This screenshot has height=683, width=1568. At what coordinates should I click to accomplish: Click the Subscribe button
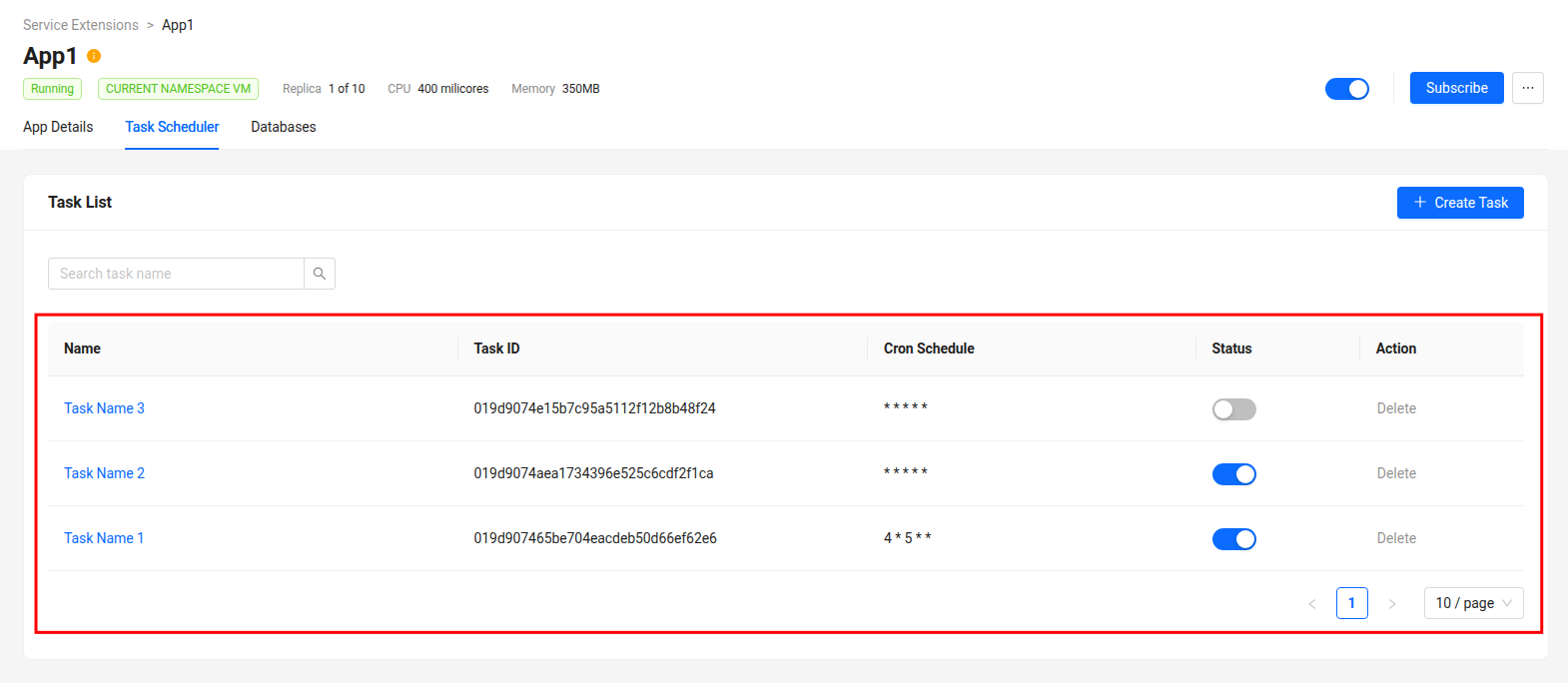click(1457, 88)
